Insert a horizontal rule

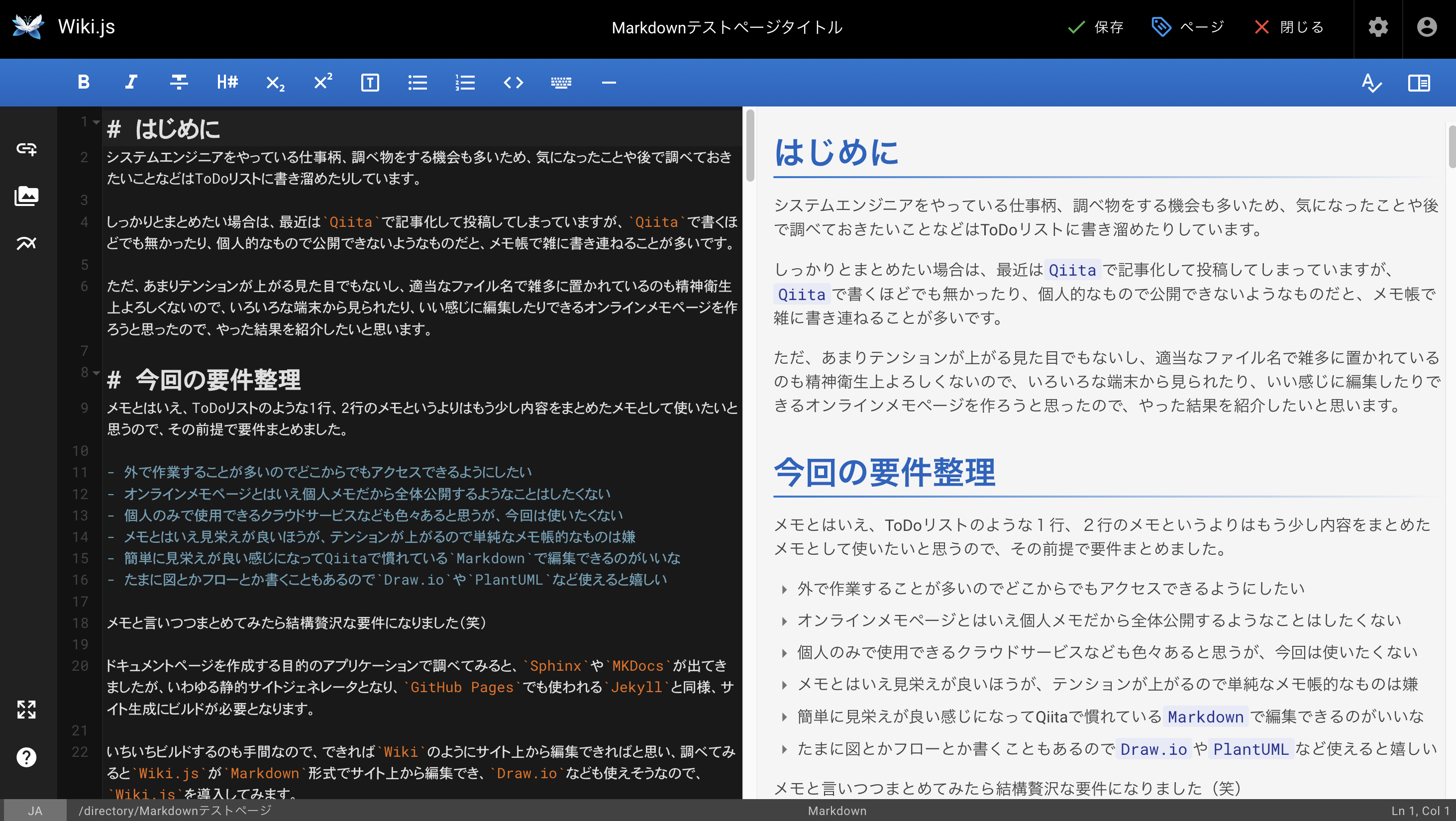coord(608,83)
